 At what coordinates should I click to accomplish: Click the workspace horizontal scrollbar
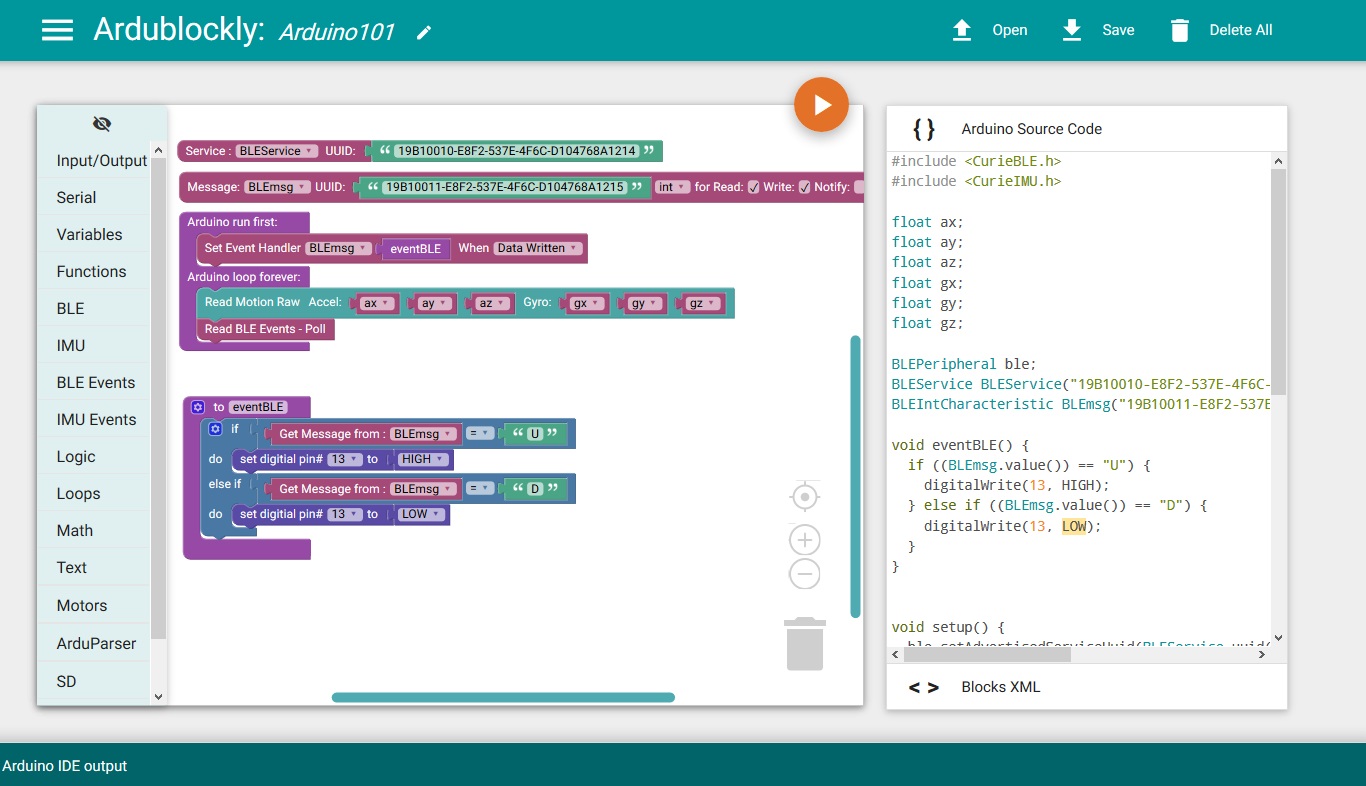[x=503, y=697]
